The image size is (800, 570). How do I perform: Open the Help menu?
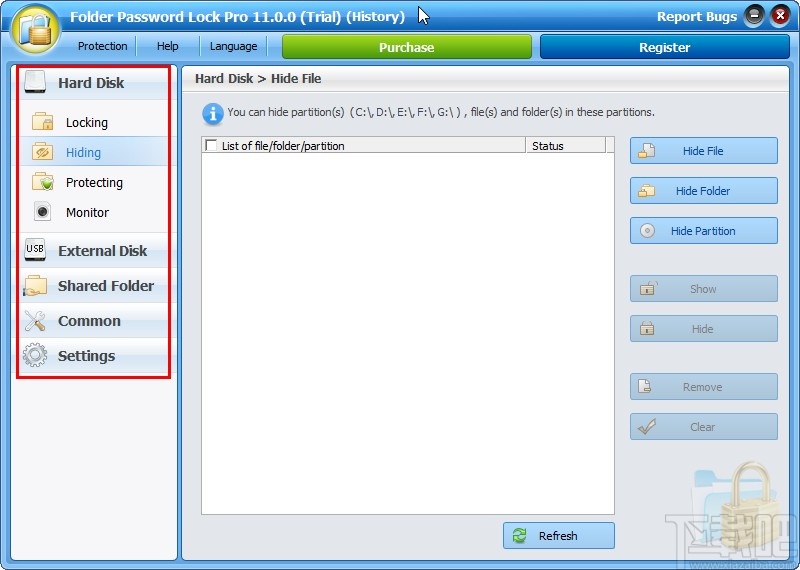(167, 46)
